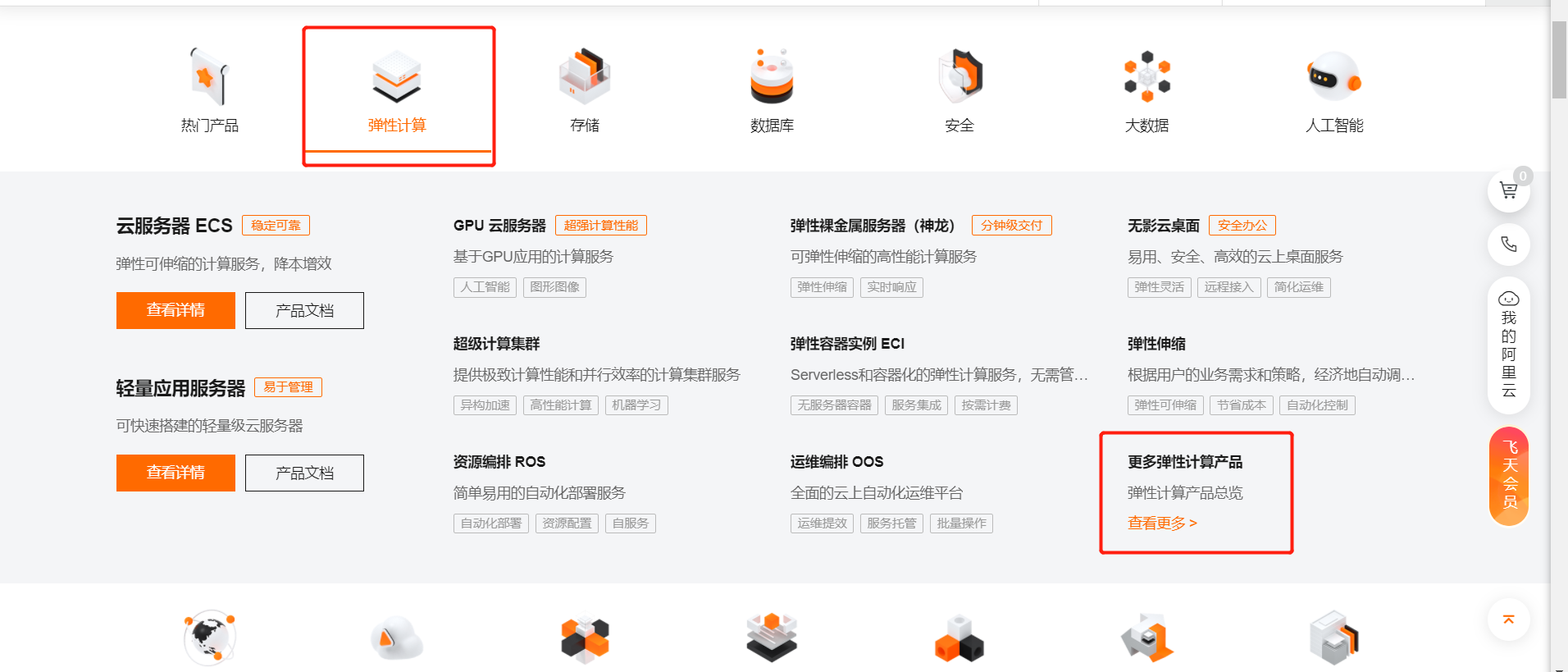1568x672 pixels.
Task: Open the 弹性容器实例 ECI link
Action: tap(847, 344)
